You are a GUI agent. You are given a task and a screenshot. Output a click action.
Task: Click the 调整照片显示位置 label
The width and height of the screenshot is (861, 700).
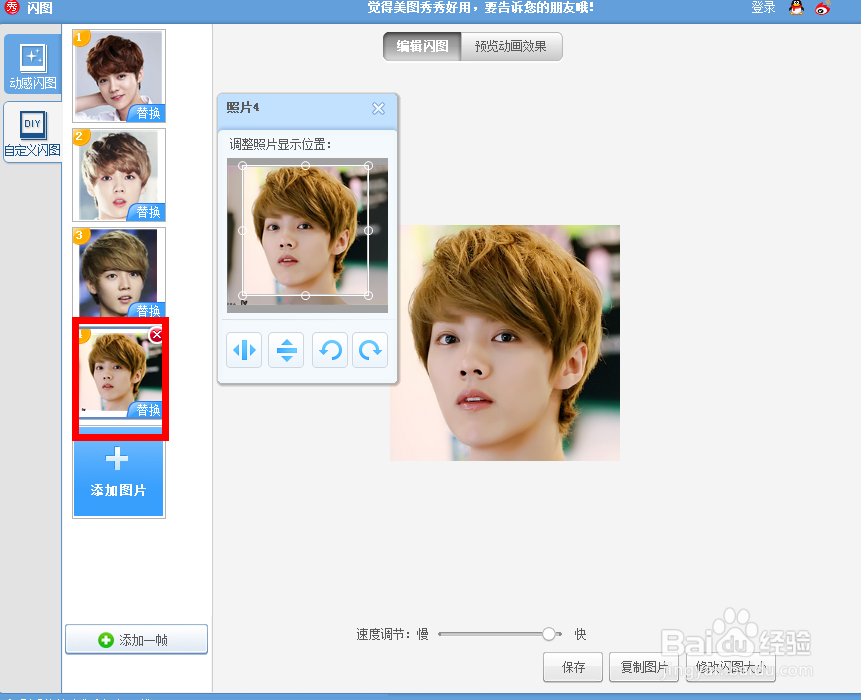click(x=280, y=144)
